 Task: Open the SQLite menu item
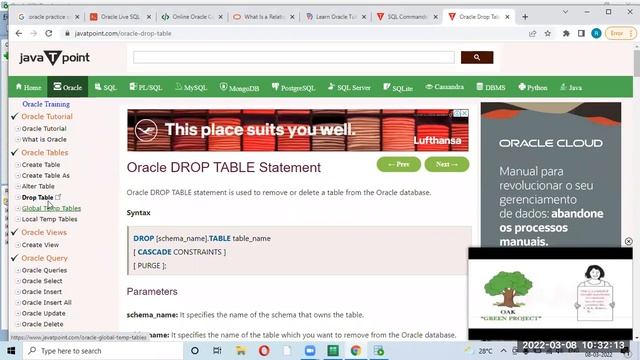[398, 87]
